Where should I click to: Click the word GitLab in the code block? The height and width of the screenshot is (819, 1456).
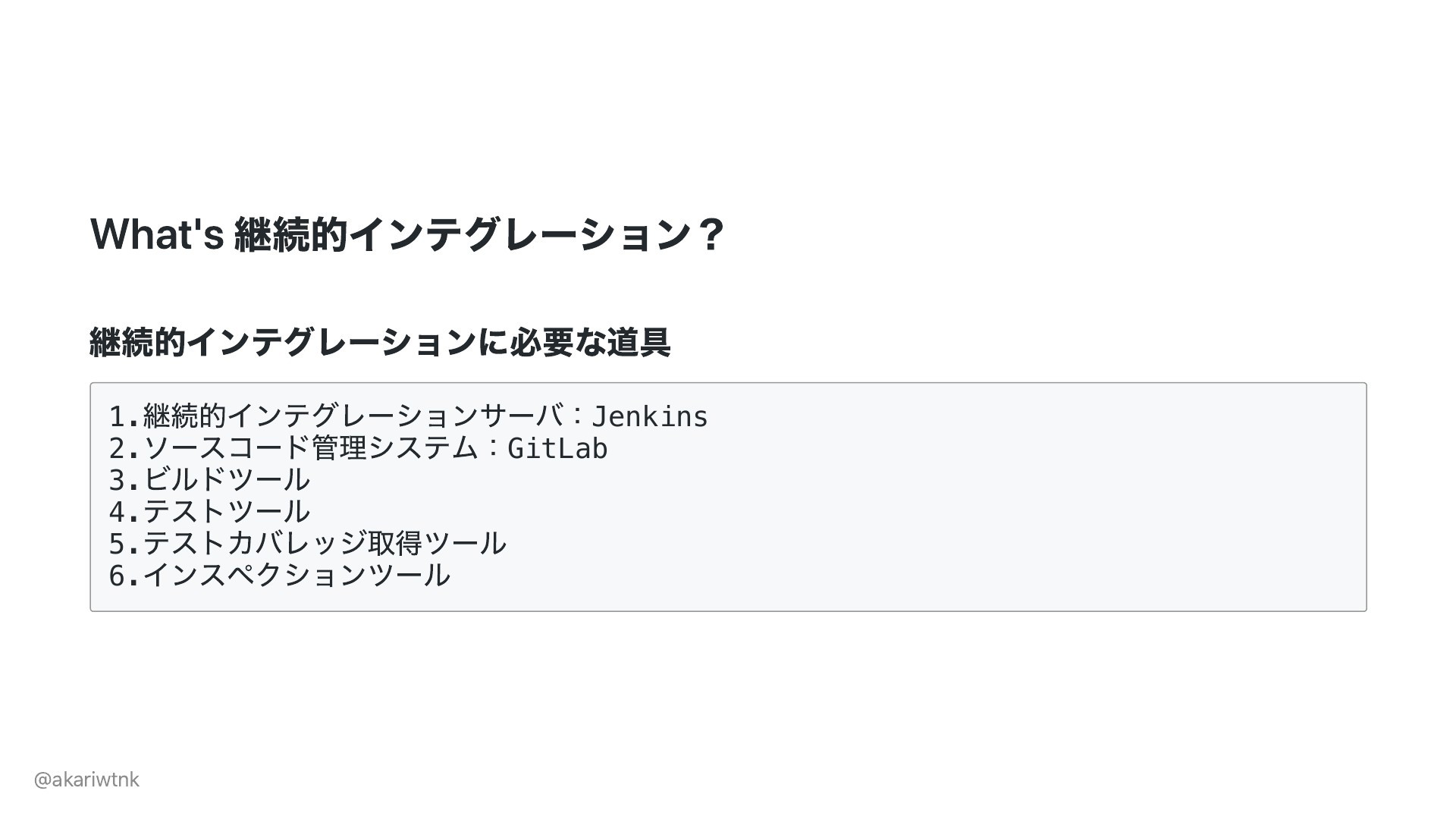(557, 448)
